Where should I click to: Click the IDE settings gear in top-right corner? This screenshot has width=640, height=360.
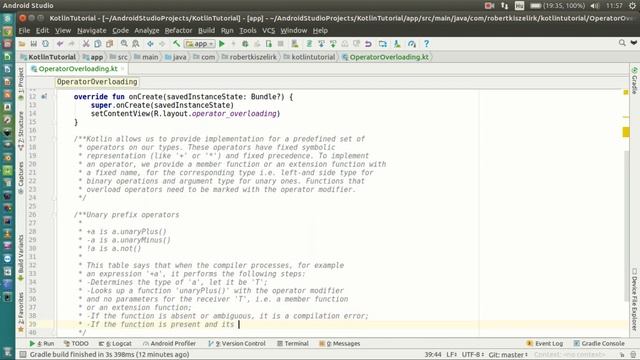coord(632,6)
